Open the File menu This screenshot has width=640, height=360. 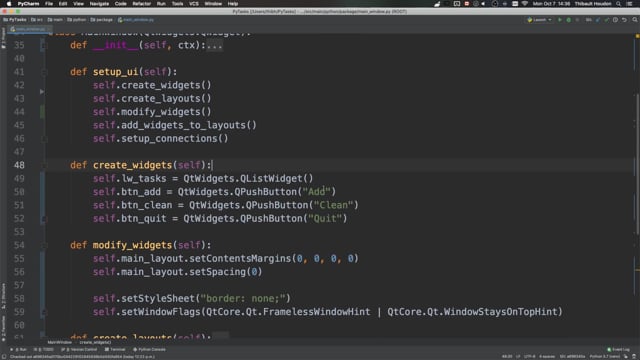[49, 4]
